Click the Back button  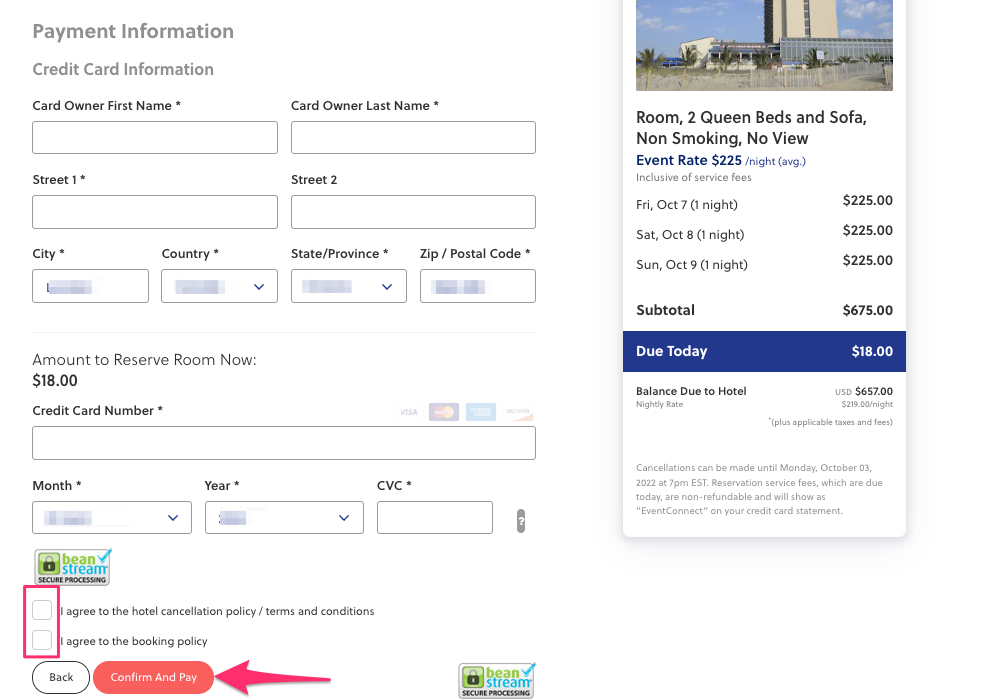(60, 677)
